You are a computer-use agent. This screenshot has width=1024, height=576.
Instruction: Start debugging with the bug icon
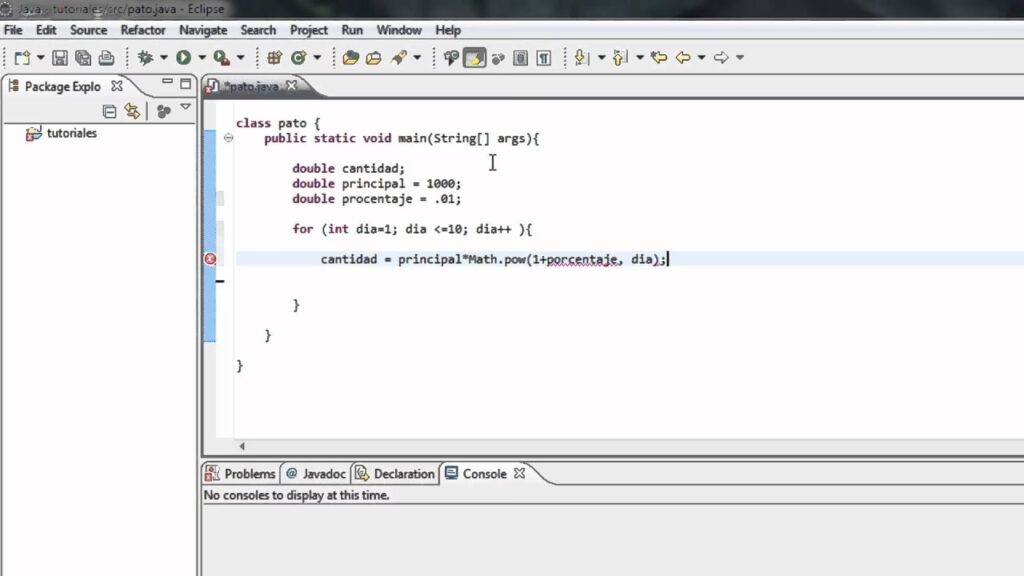145,58
